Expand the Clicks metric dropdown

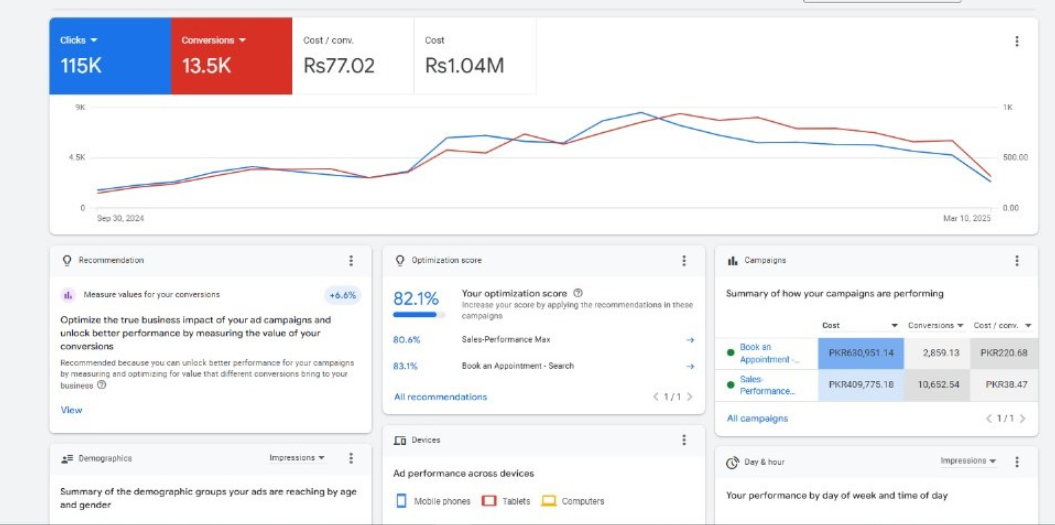click(94, 41)
